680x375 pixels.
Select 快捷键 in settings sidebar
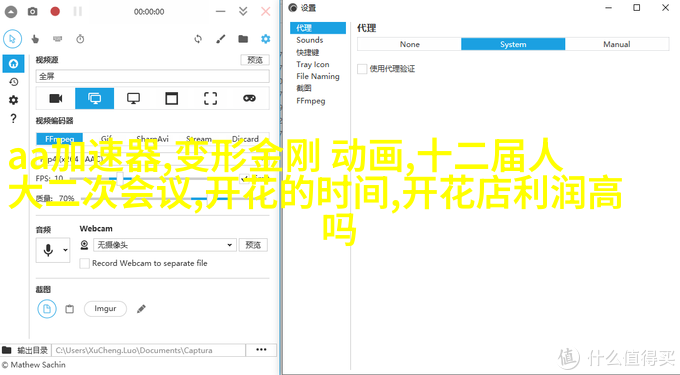coord(307,52)
